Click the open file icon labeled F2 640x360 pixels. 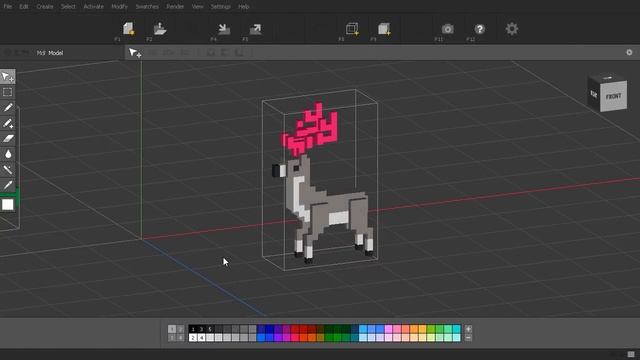point(160,29)
